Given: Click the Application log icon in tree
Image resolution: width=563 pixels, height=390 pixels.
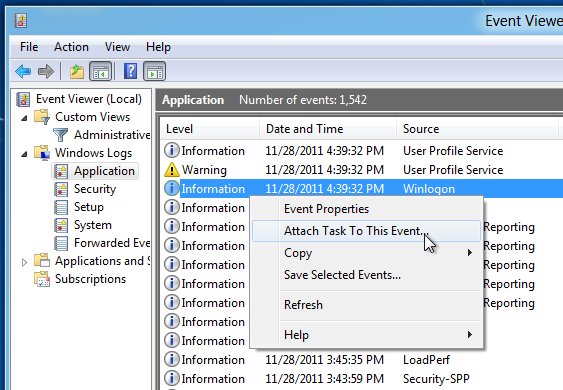Looking at the screenshot, I should 61,171.
